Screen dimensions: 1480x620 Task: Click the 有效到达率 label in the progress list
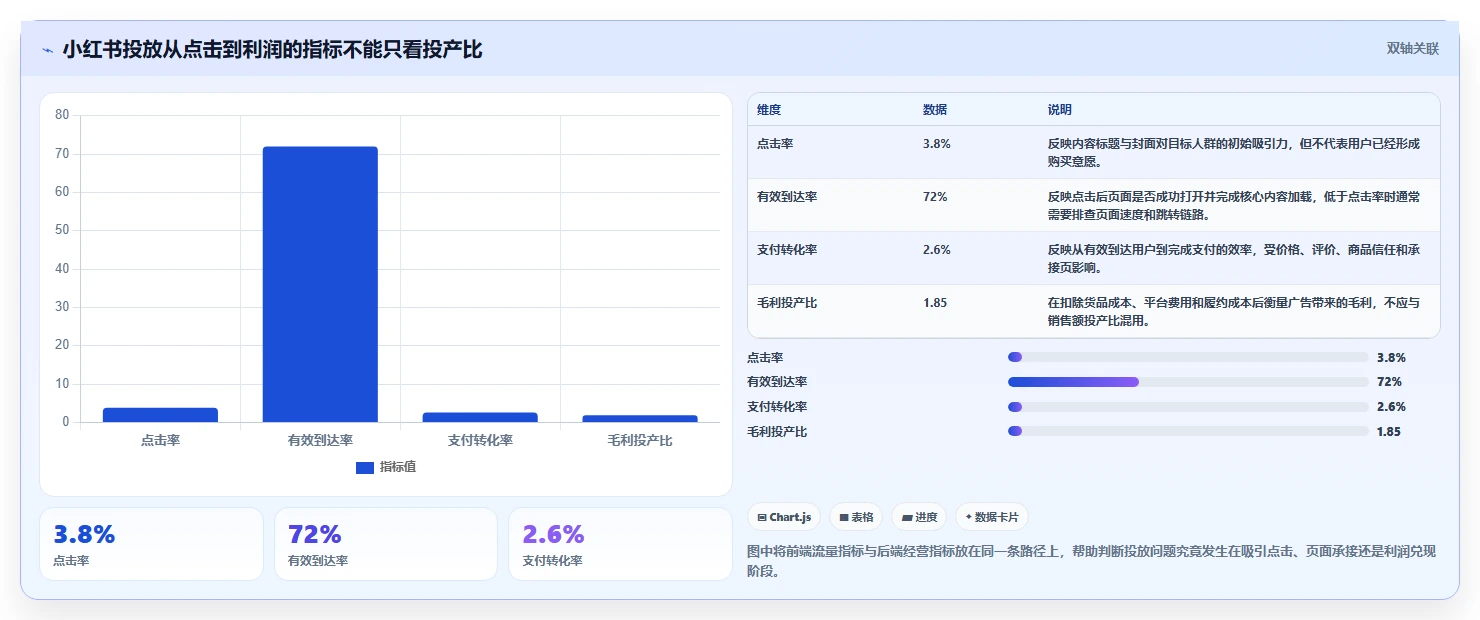coord(777,382)
